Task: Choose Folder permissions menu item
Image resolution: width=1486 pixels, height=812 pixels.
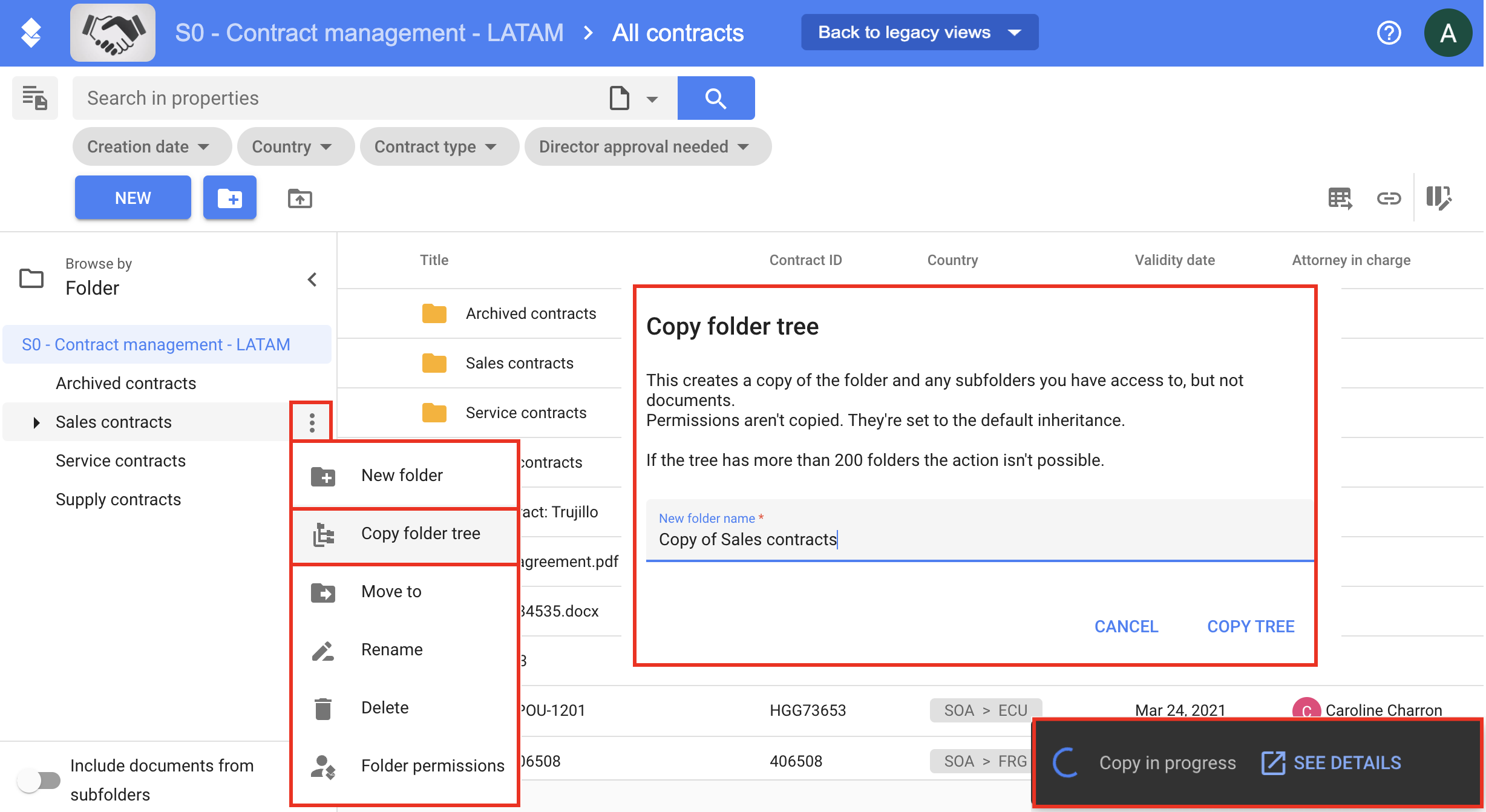Action: [404, 766]
